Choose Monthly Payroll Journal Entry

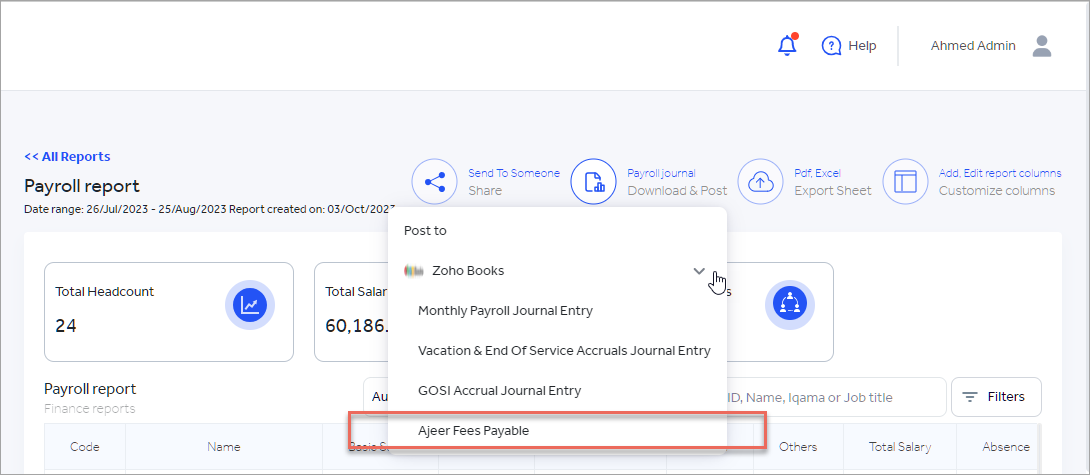tap(505, 311)
